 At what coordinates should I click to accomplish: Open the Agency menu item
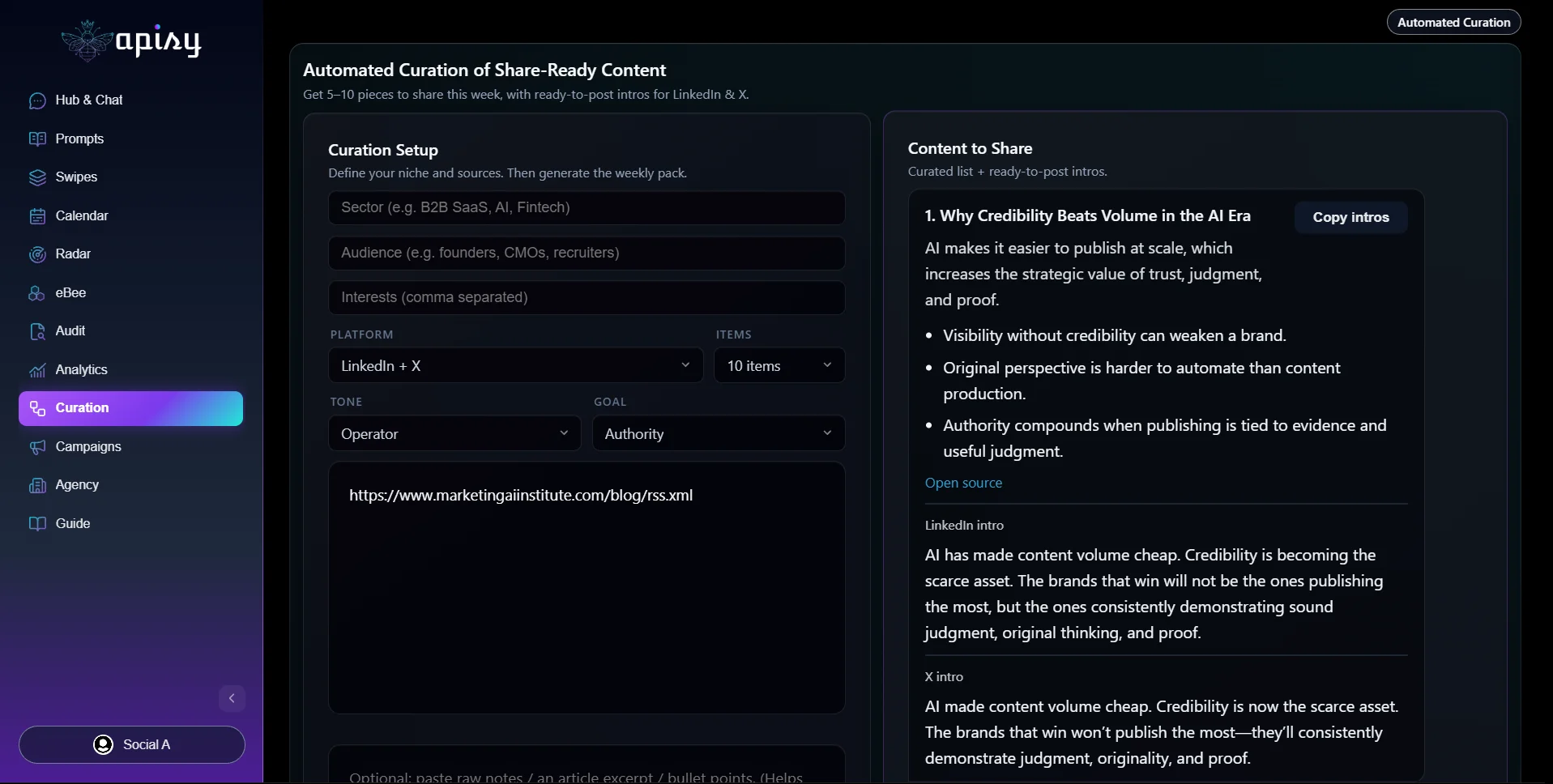pyautogui.click(x=130, y=485)
